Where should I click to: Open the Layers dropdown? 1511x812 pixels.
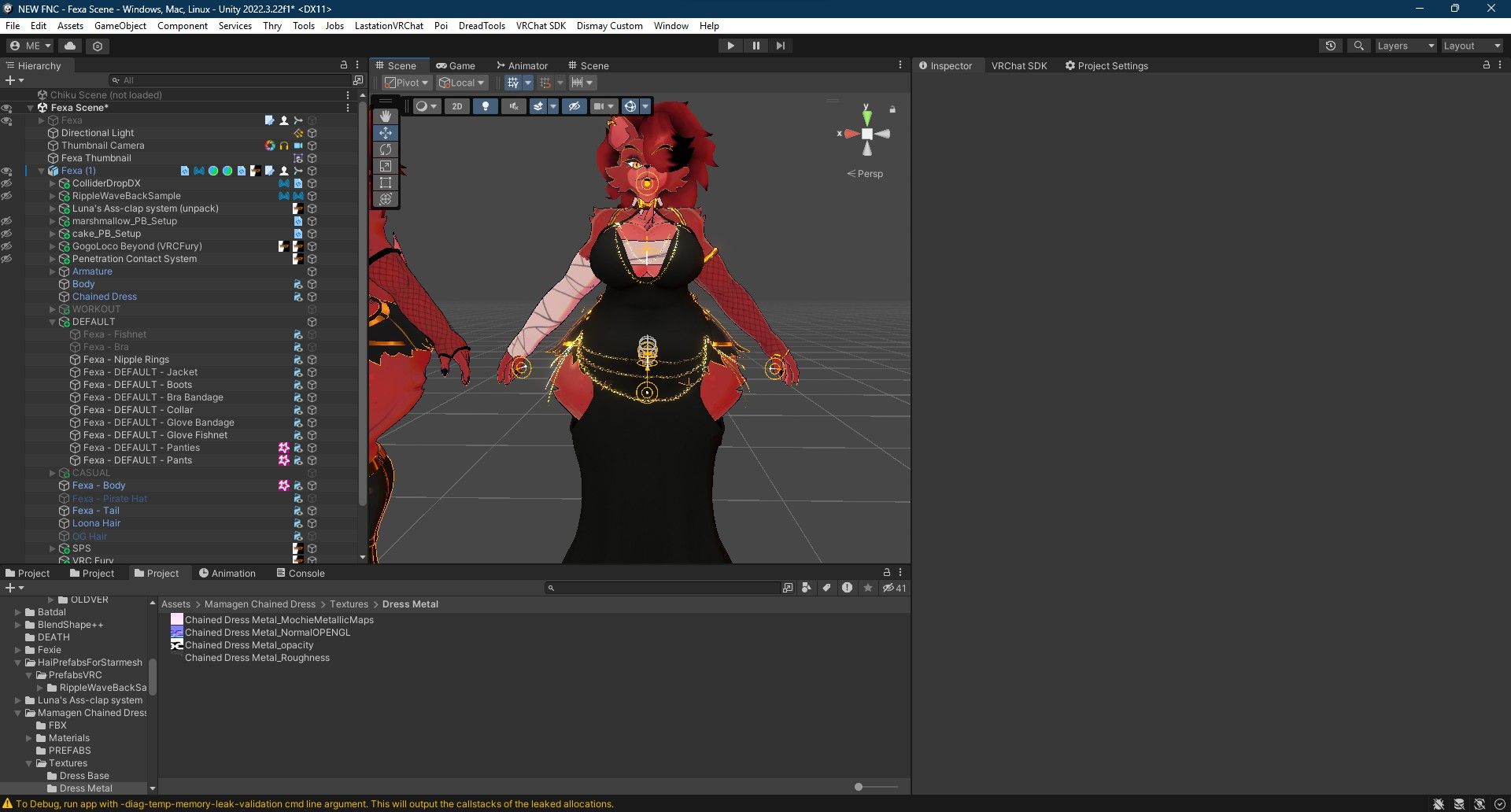(x=1406, y=46)
